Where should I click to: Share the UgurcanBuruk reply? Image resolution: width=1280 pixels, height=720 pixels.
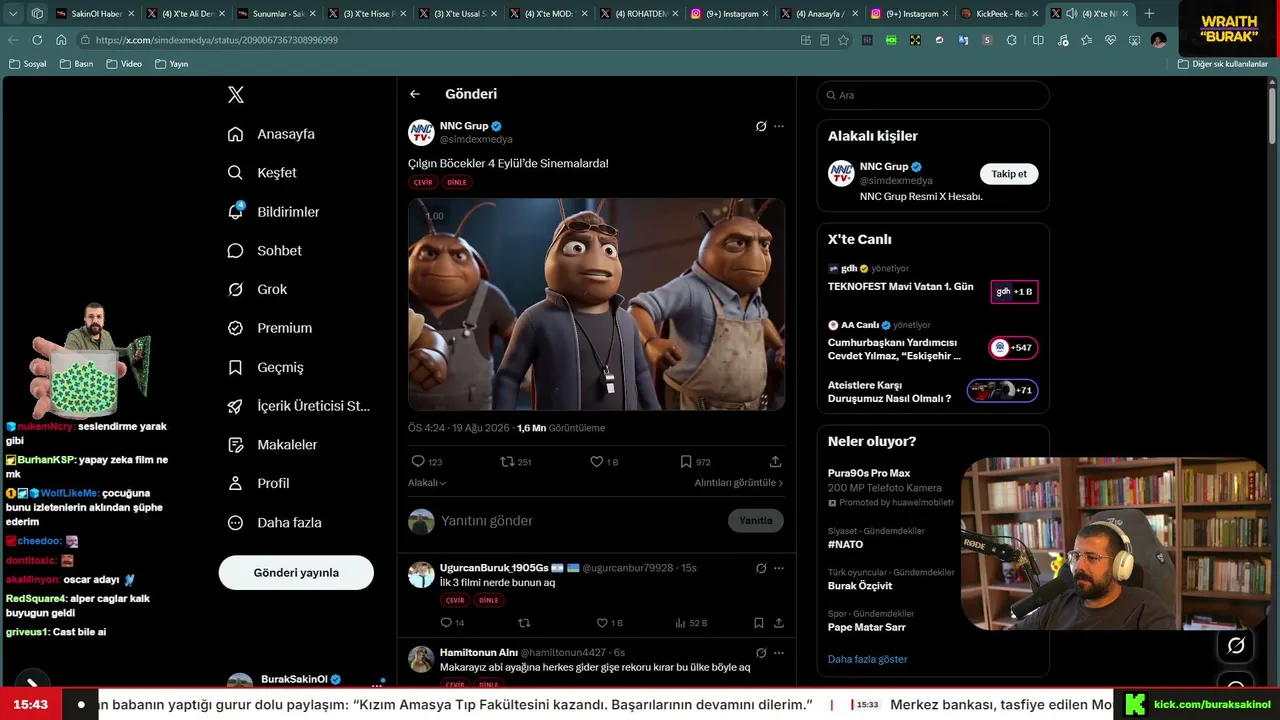coord(778,623)
